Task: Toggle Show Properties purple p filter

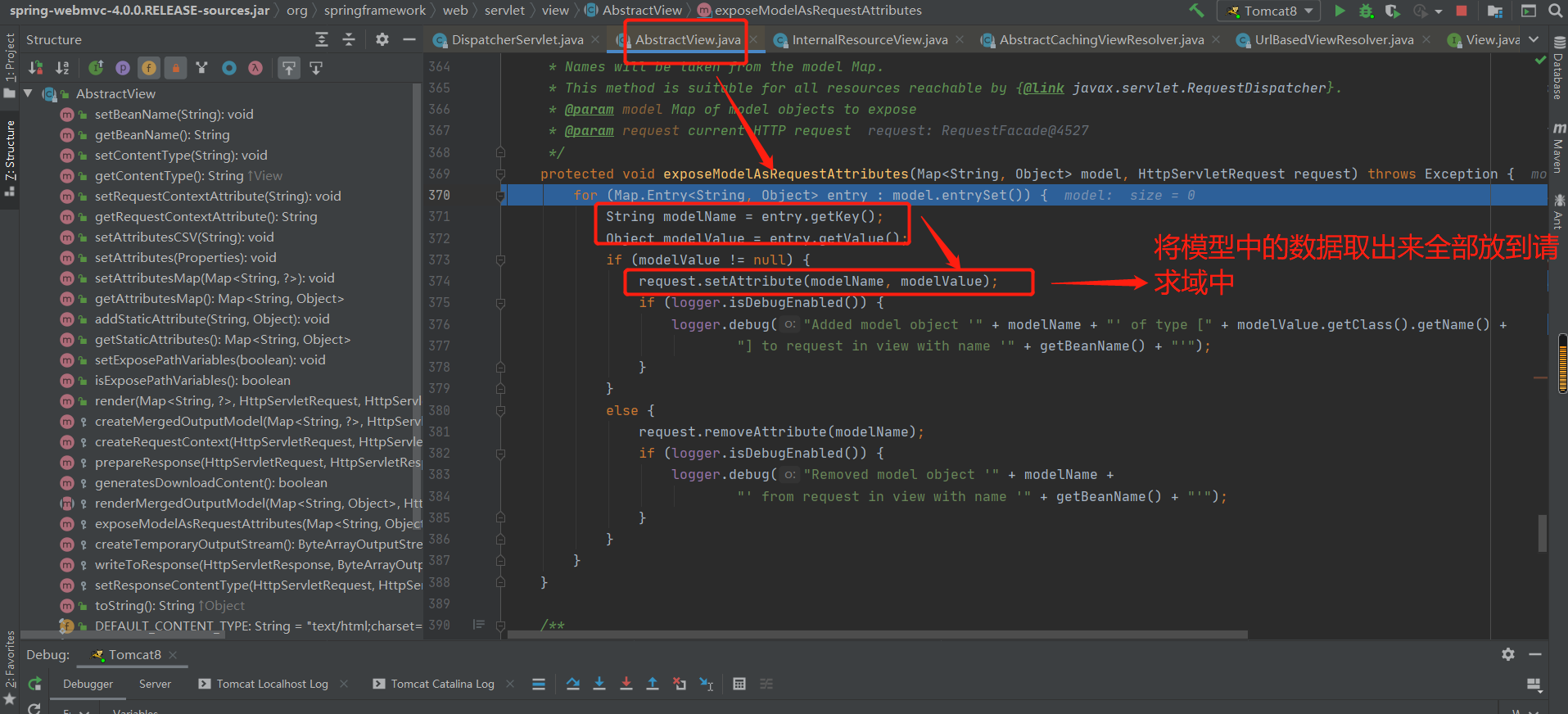Action: (x=123, y=68)
